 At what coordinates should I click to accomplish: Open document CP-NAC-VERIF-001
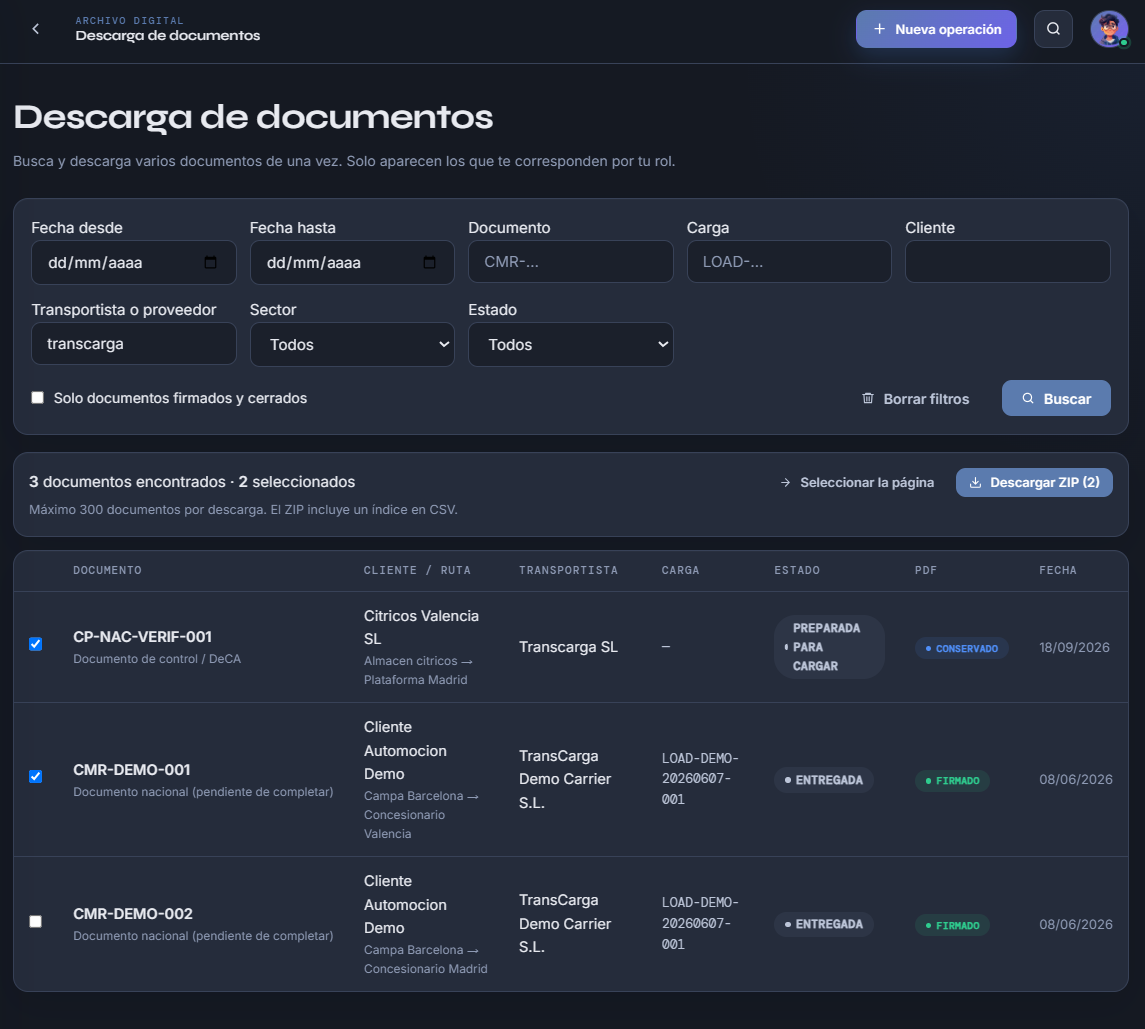(142, 637)
